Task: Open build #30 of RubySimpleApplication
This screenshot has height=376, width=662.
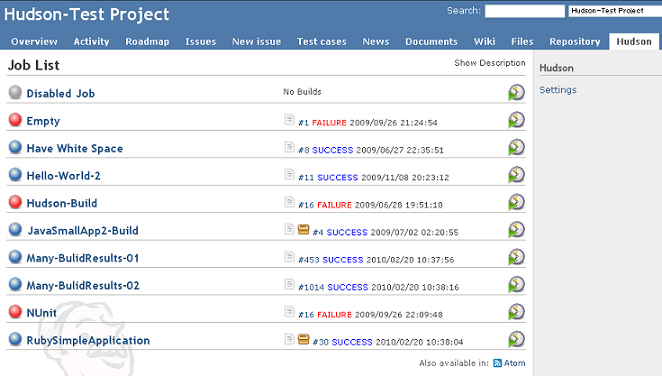Action: tap(320, 342)
